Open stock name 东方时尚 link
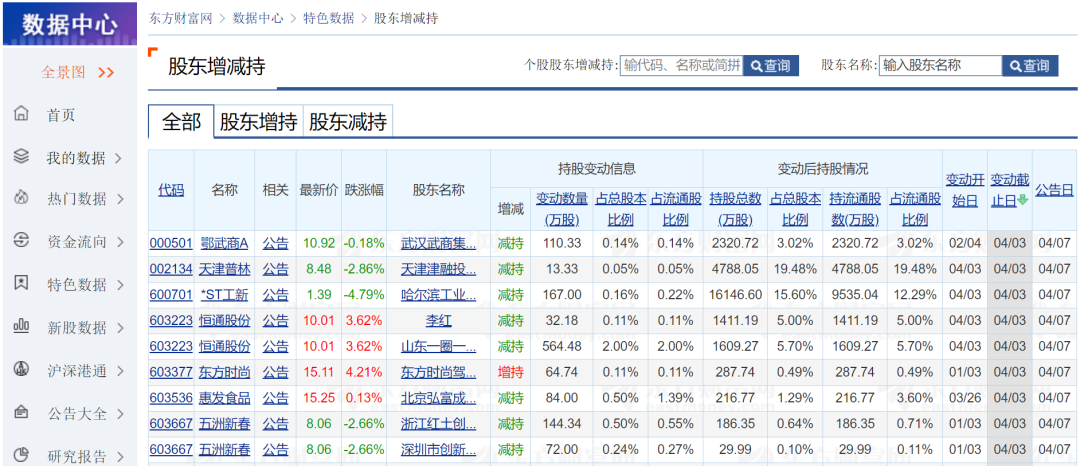1080x466 pixels. 225,372
